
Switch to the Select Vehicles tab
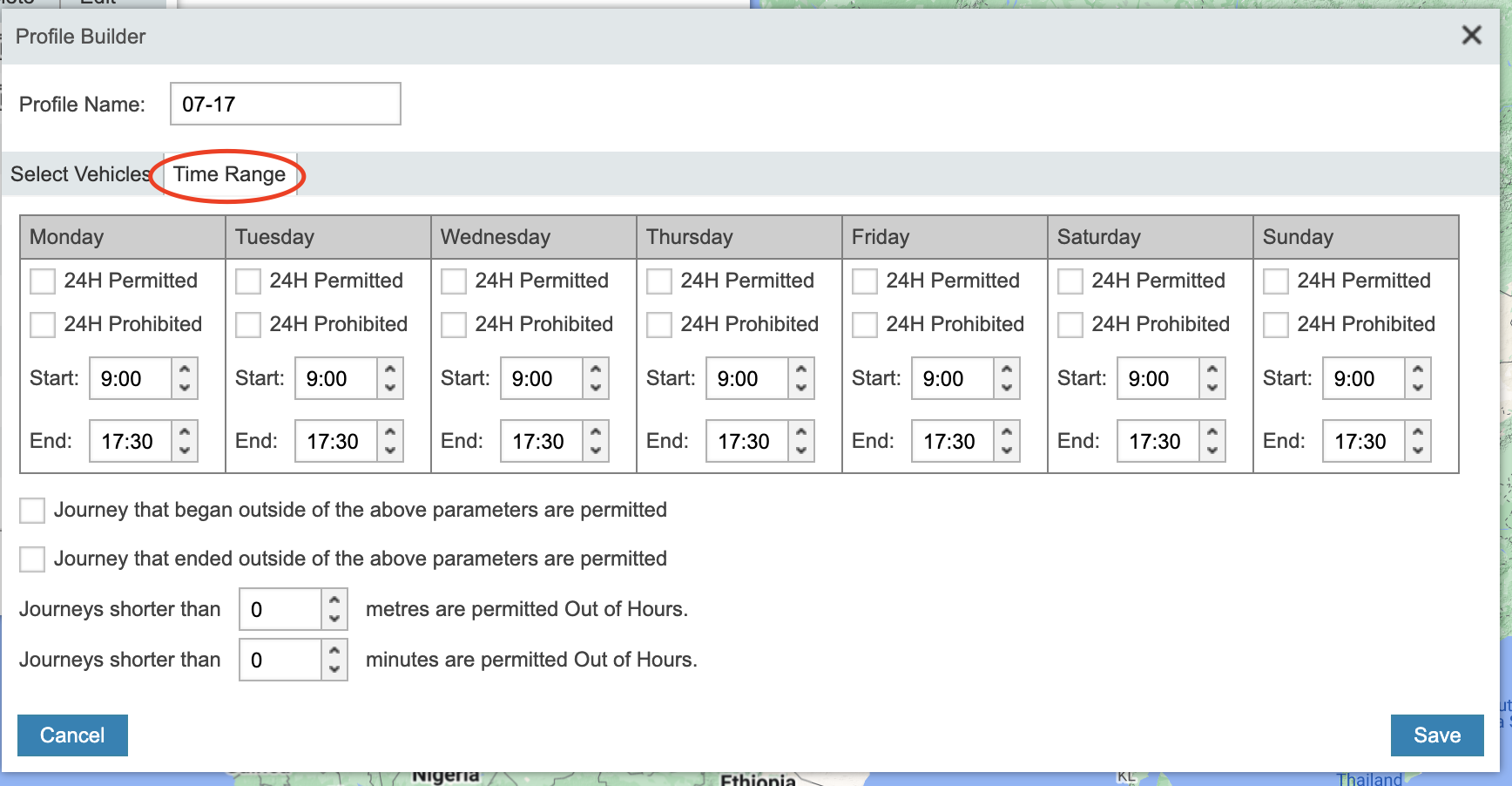point(80,174)
